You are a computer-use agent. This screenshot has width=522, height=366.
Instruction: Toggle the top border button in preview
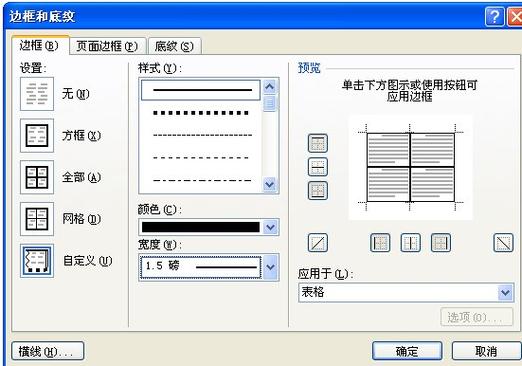pyautogui.click(x=318, y=143)
